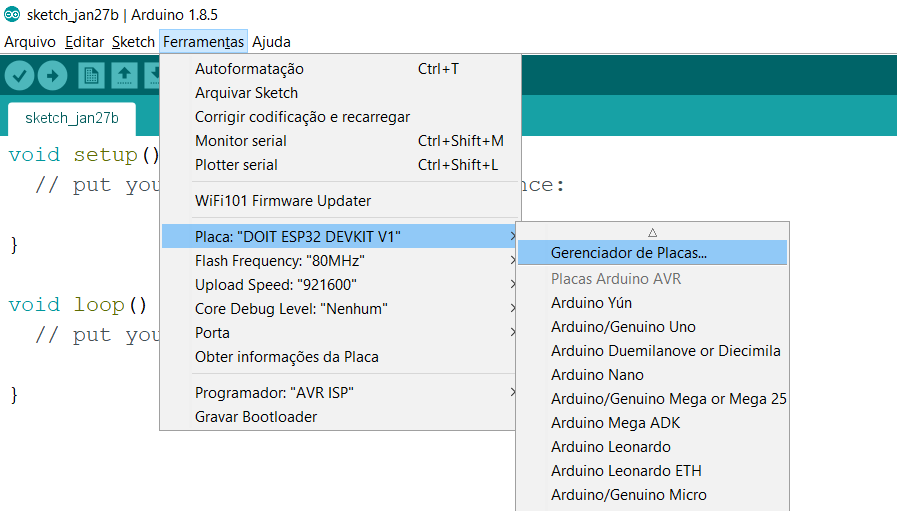Screen dimensions: 897x511
Task: Click the Arduino logo in the title bar
Action: pos(12,14)
